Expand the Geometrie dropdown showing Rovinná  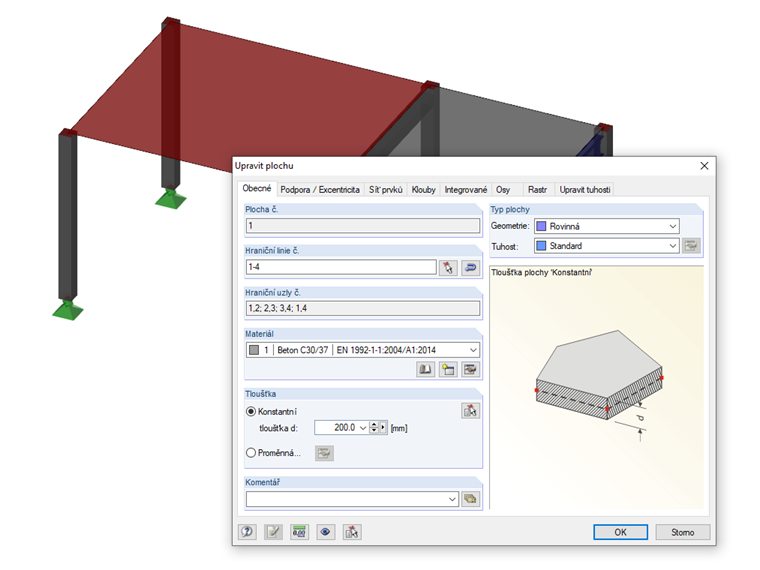pyautogui.click(x=672, y=226)
